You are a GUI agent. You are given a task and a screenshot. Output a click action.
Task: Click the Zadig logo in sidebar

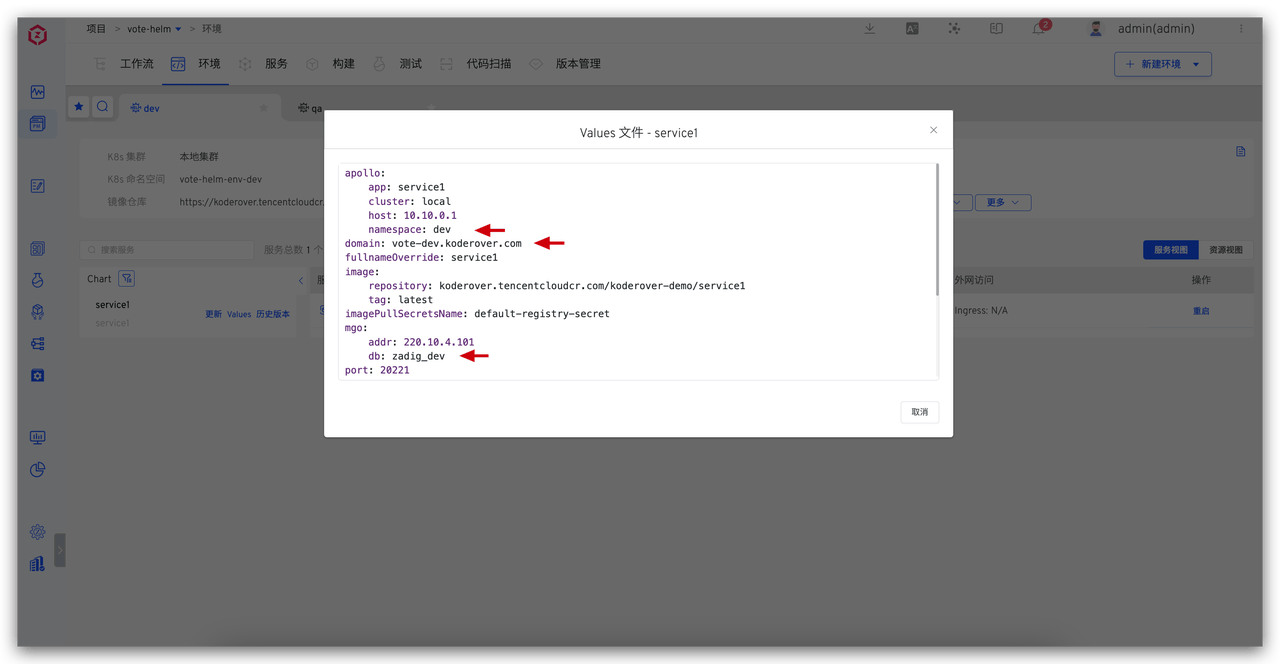(37, 36)
